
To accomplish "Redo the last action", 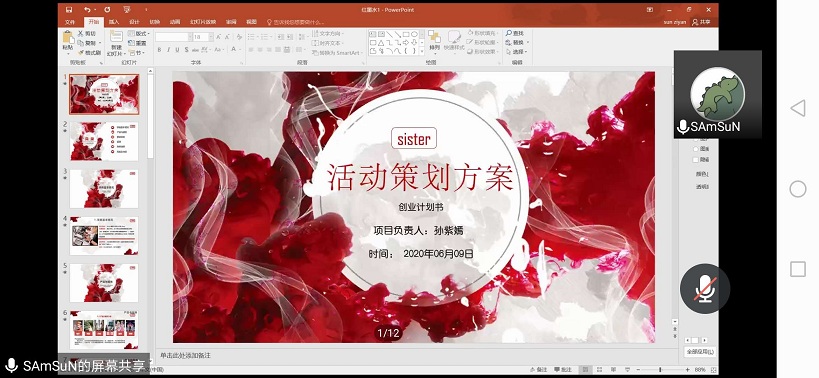I will 107,9.
